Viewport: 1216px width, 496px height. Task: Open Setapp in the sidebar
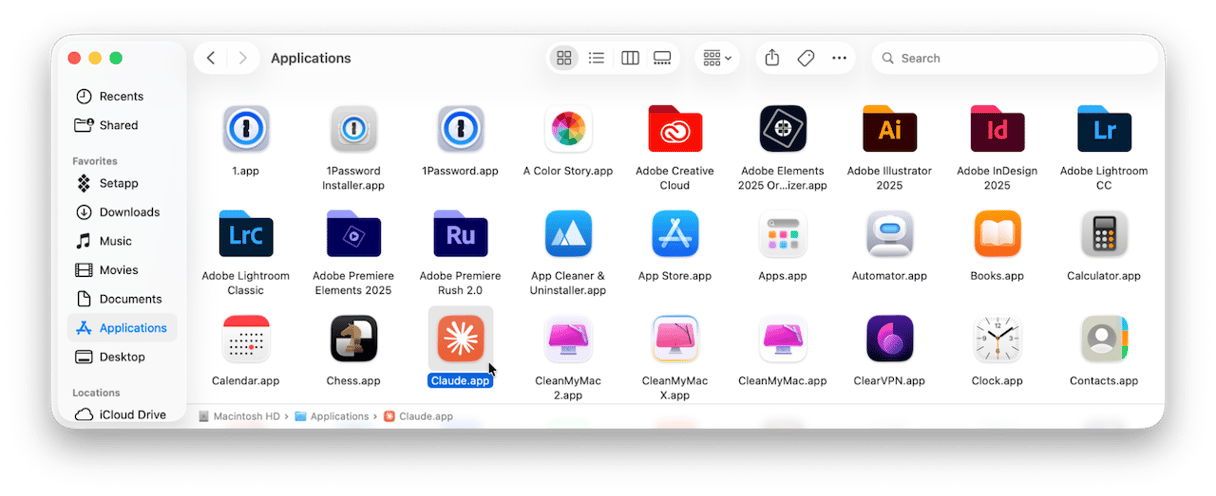122,183
